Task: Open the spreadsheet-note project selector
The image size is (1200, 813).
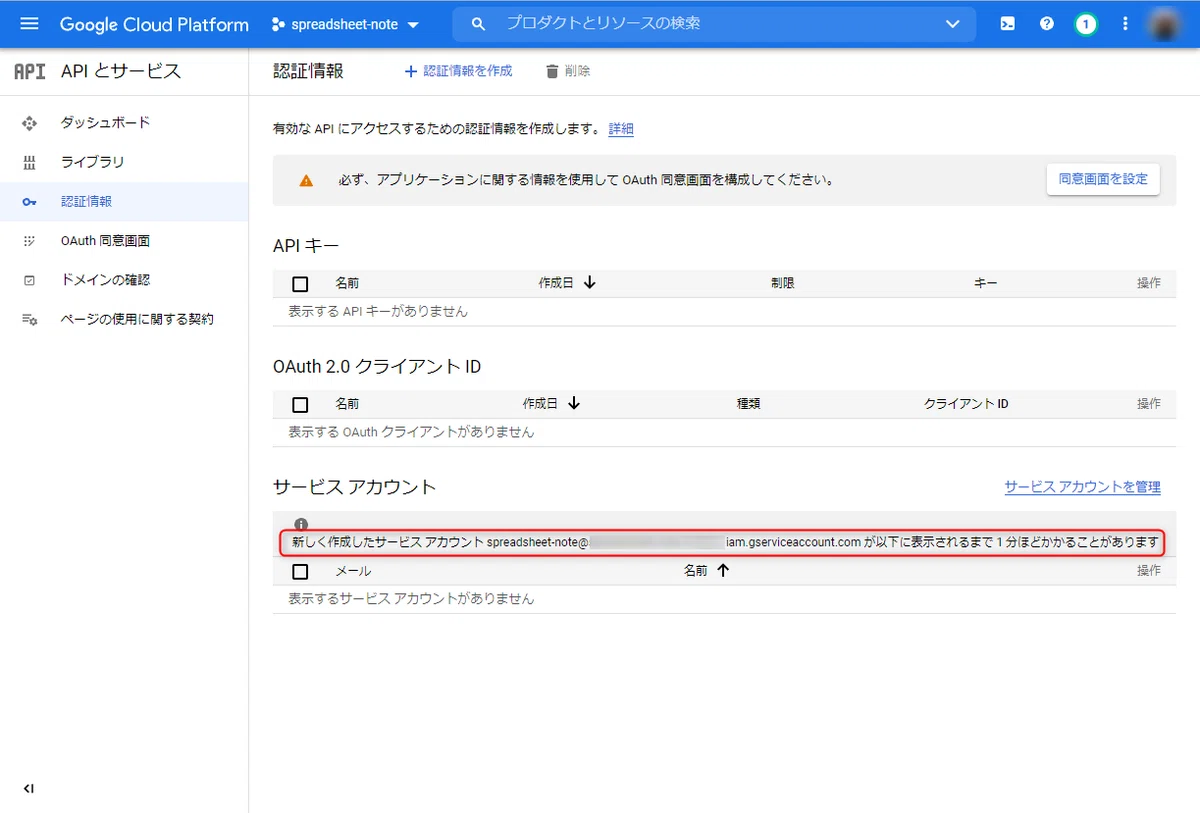Action: click(346, 24)
